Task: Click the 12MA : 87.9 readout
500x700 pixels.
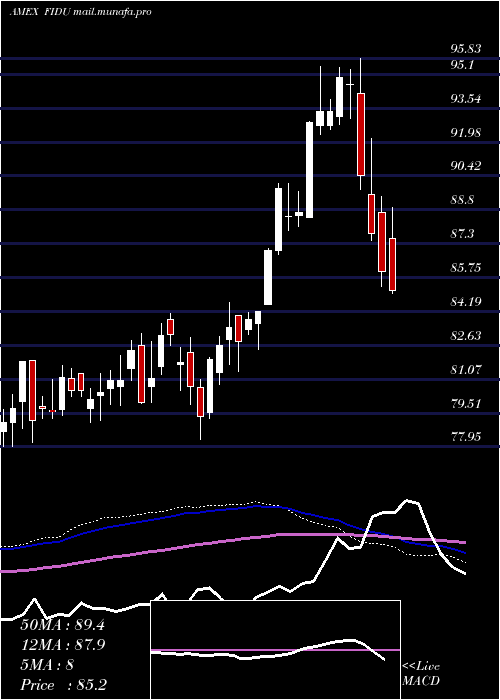Action: (x=62, y=645)
